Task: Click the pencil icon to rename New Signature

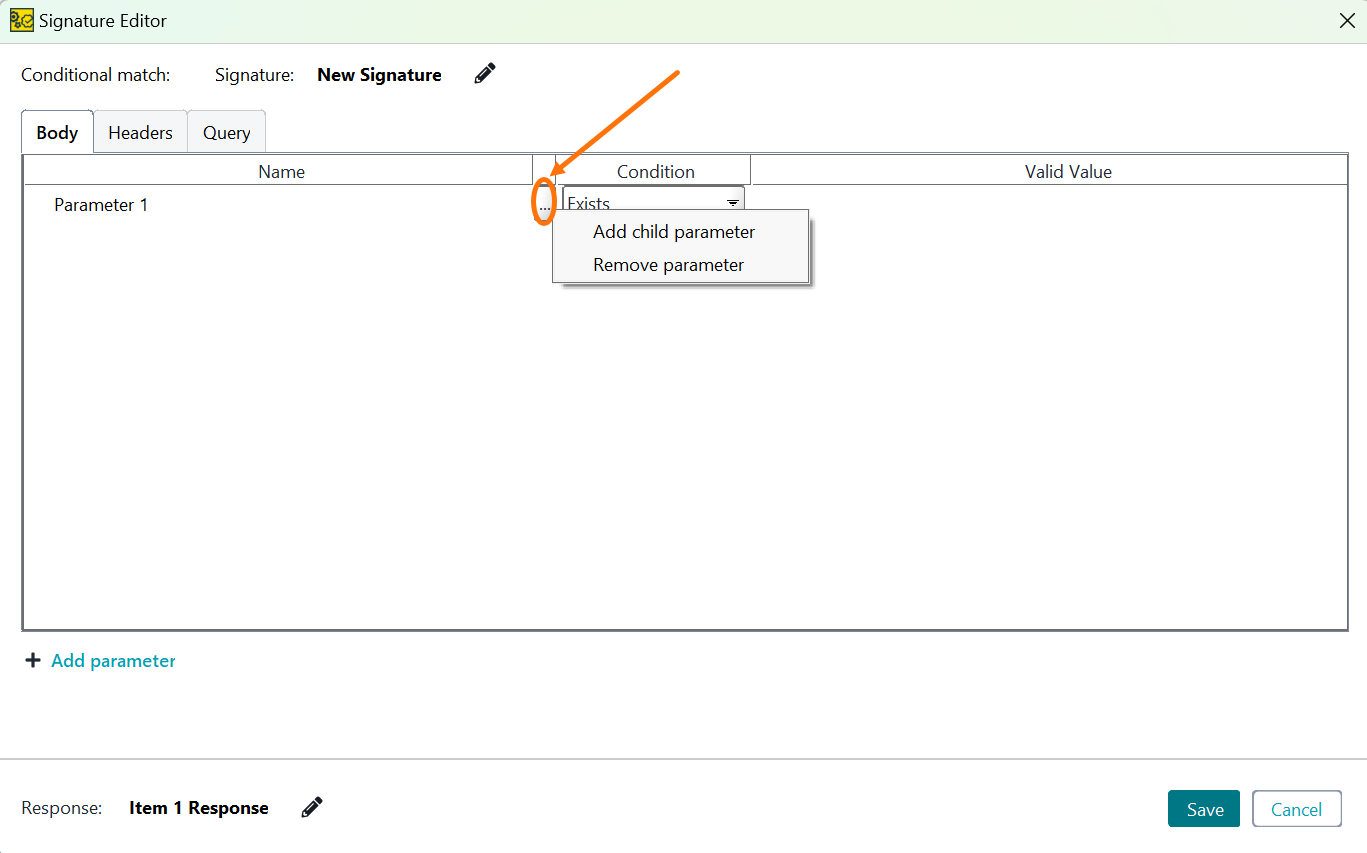Action: click(x=484, y=73)
